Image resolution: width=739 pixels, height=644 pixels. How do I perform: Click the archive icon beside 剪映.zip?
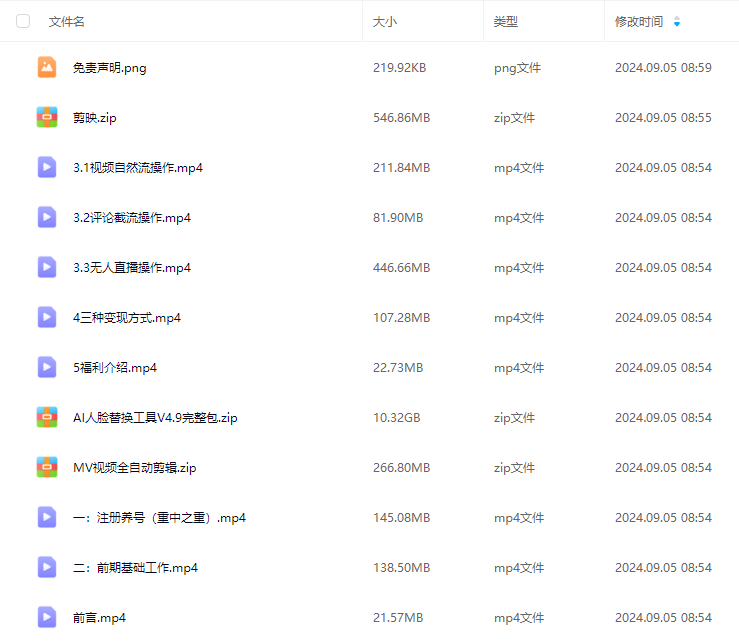[x=47, y=117]
